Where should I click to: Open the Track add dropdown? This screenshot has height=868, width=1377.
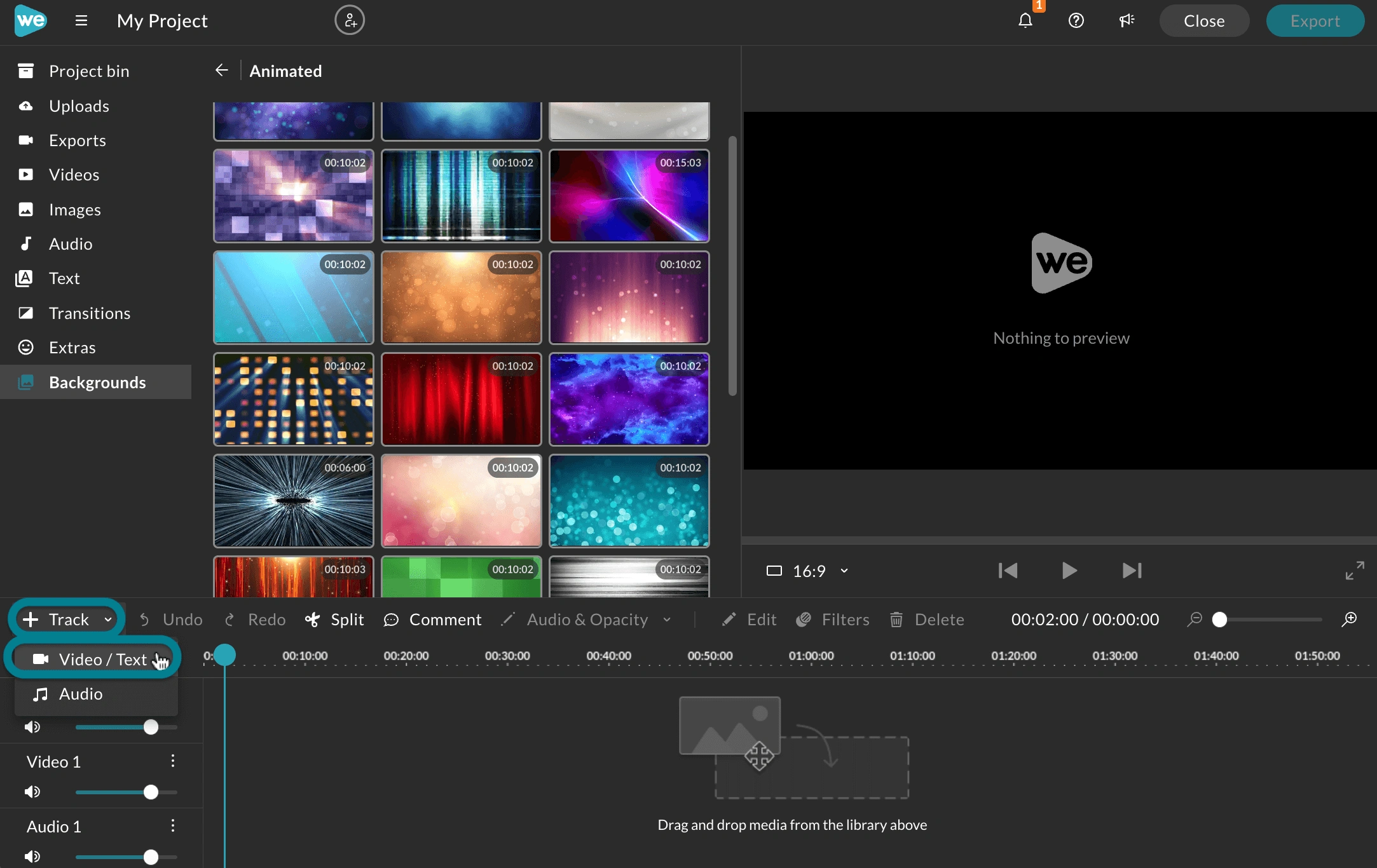[67, 620]
